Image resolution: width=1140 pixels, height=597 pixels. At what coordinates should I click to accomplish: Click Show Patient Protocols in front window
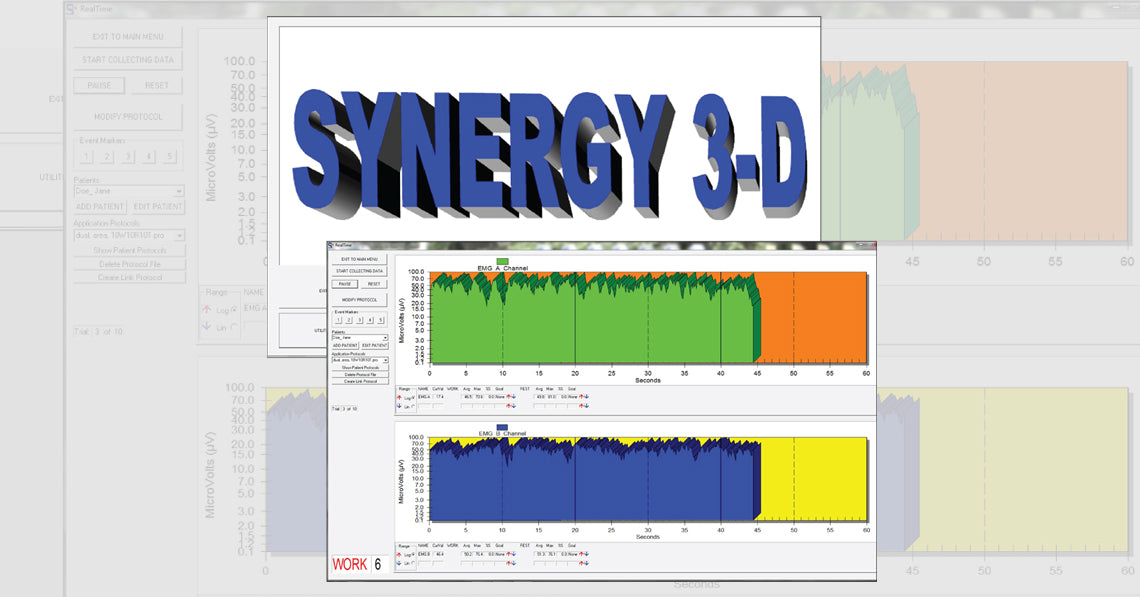pos(360,367)
